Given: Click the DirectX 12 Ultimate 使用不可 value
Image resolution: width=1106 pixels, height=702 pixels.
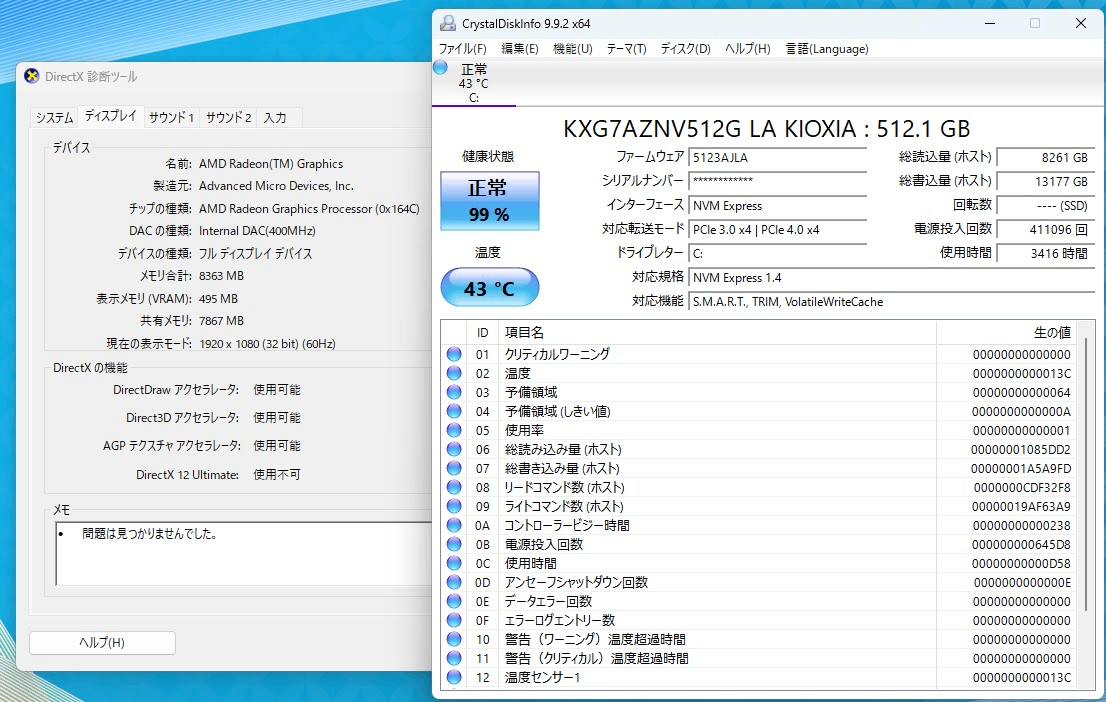Looking at the screenshot, I should (276, 475).
